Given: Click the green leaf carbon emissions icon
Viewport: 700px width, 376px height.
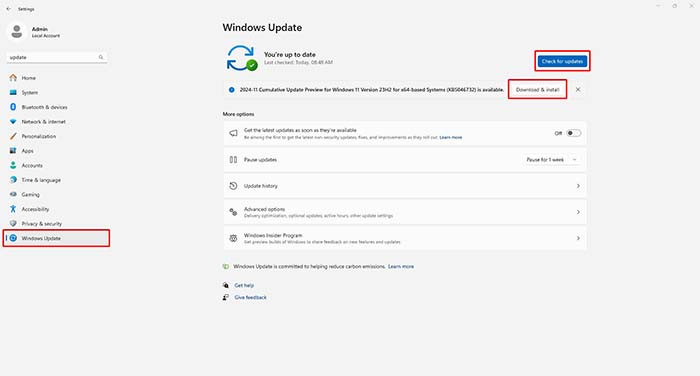Looking at the screenshot, I should (226, 267).
